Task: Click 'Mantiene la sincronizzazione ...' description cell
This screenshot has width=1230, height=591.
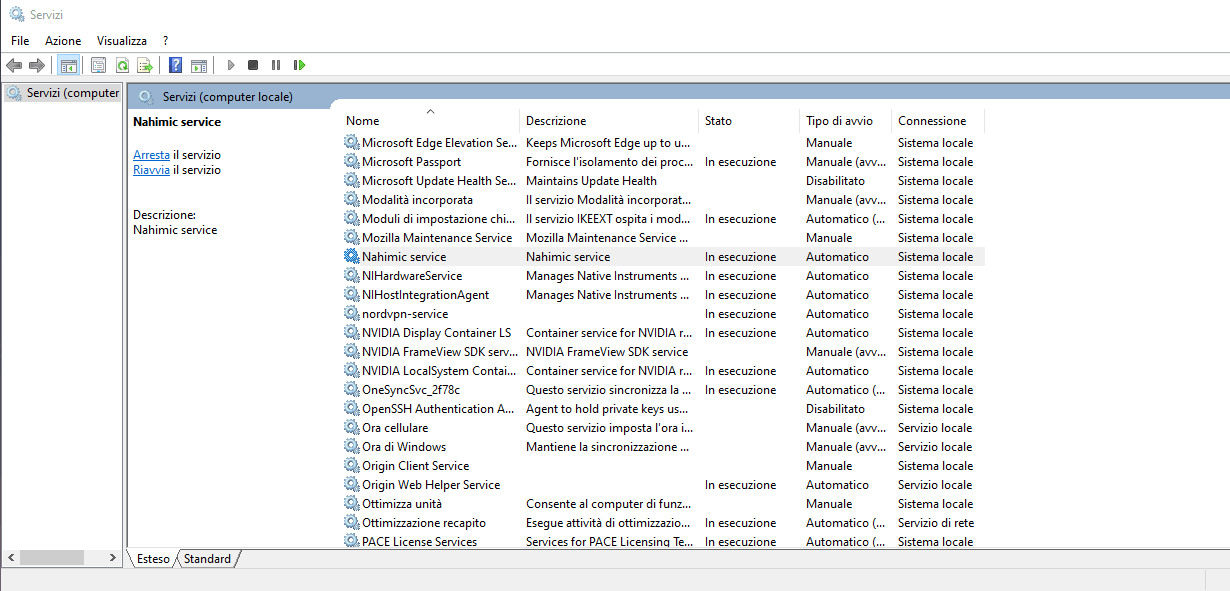Action: 608,447
